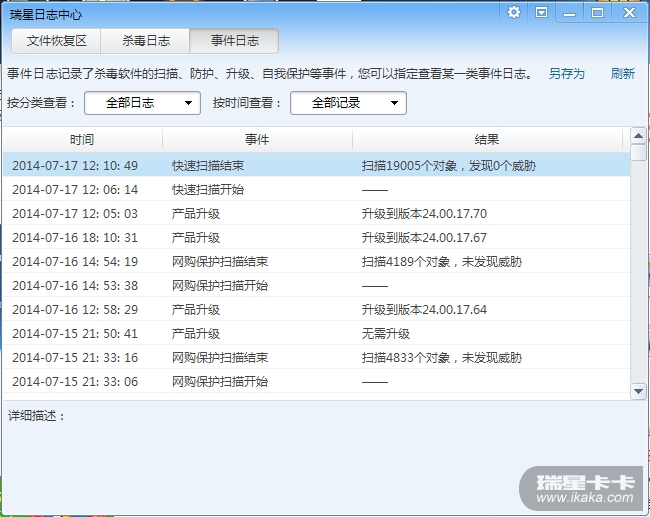Click timestamp 2014-07-17 12:06:14
Viewport: 650px width, 517px height.
[x=75, y=189]
